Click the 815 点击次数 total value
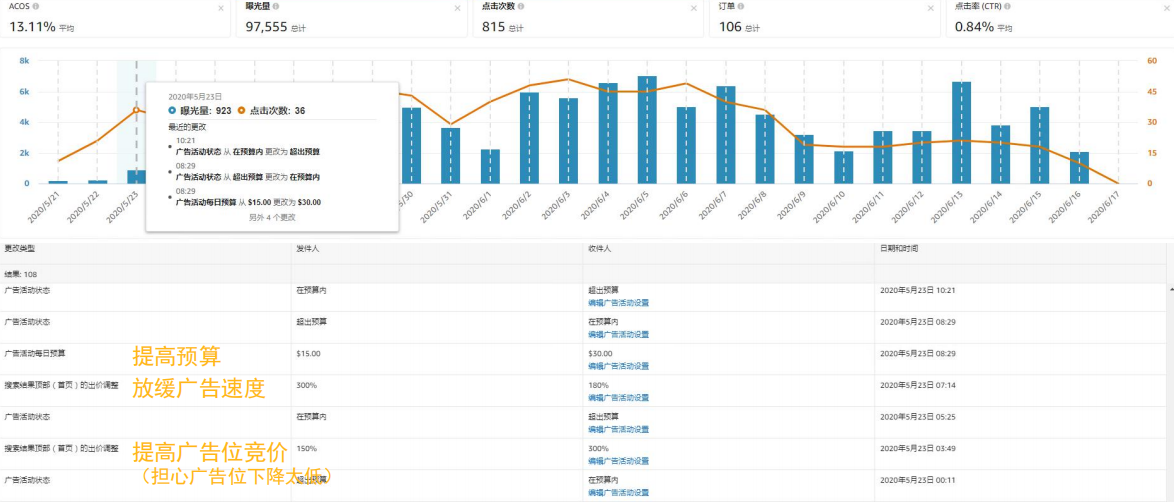This screenshot has height=502, width=1174. [x=493, y=27]
